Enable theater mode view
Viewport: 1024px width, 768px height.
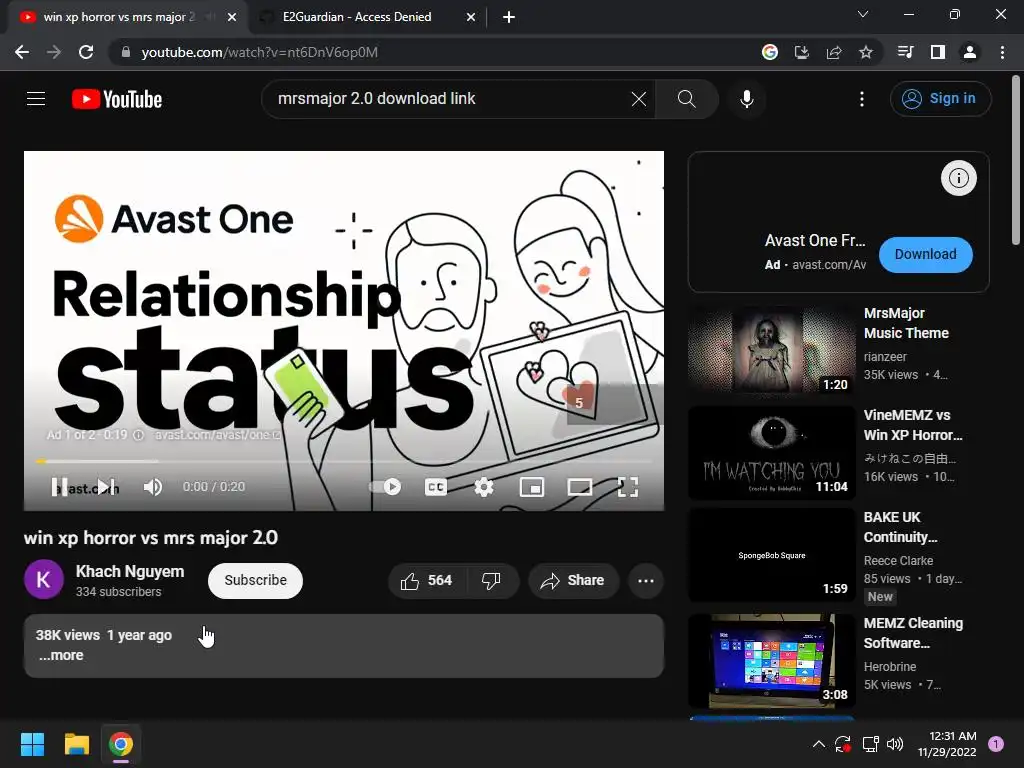point(580,487)
